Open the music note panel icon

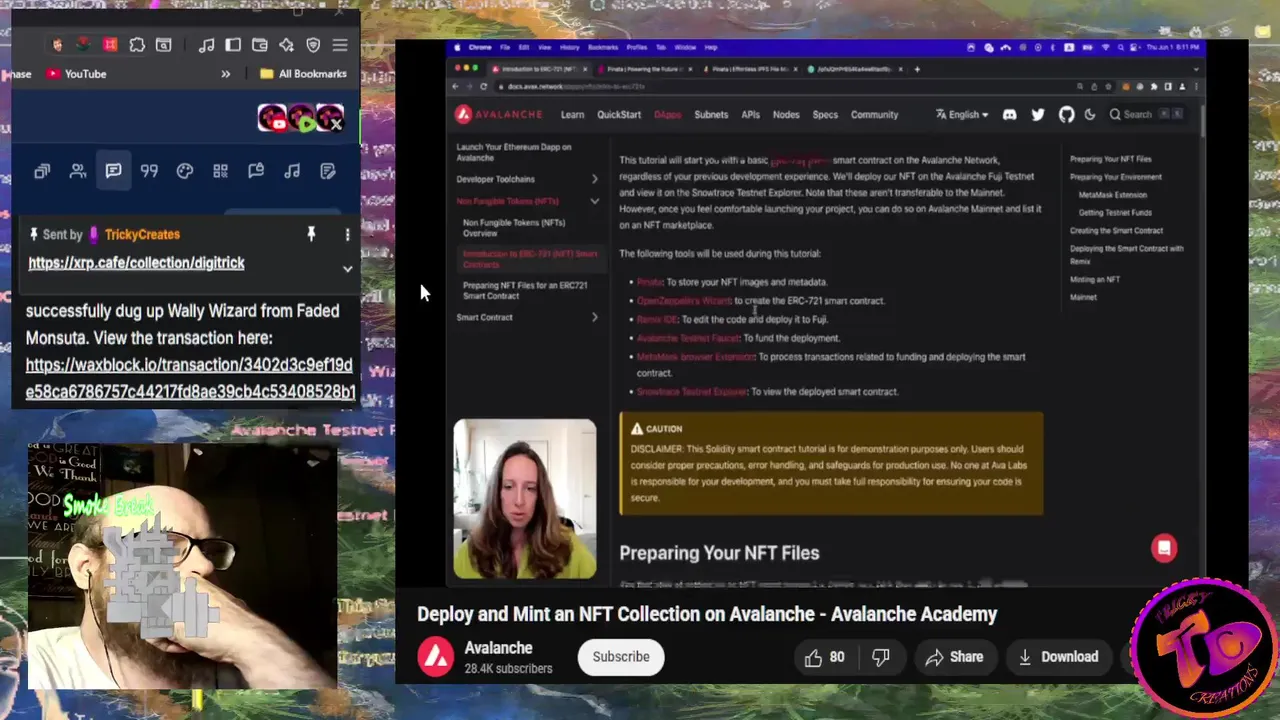point(292,171)
